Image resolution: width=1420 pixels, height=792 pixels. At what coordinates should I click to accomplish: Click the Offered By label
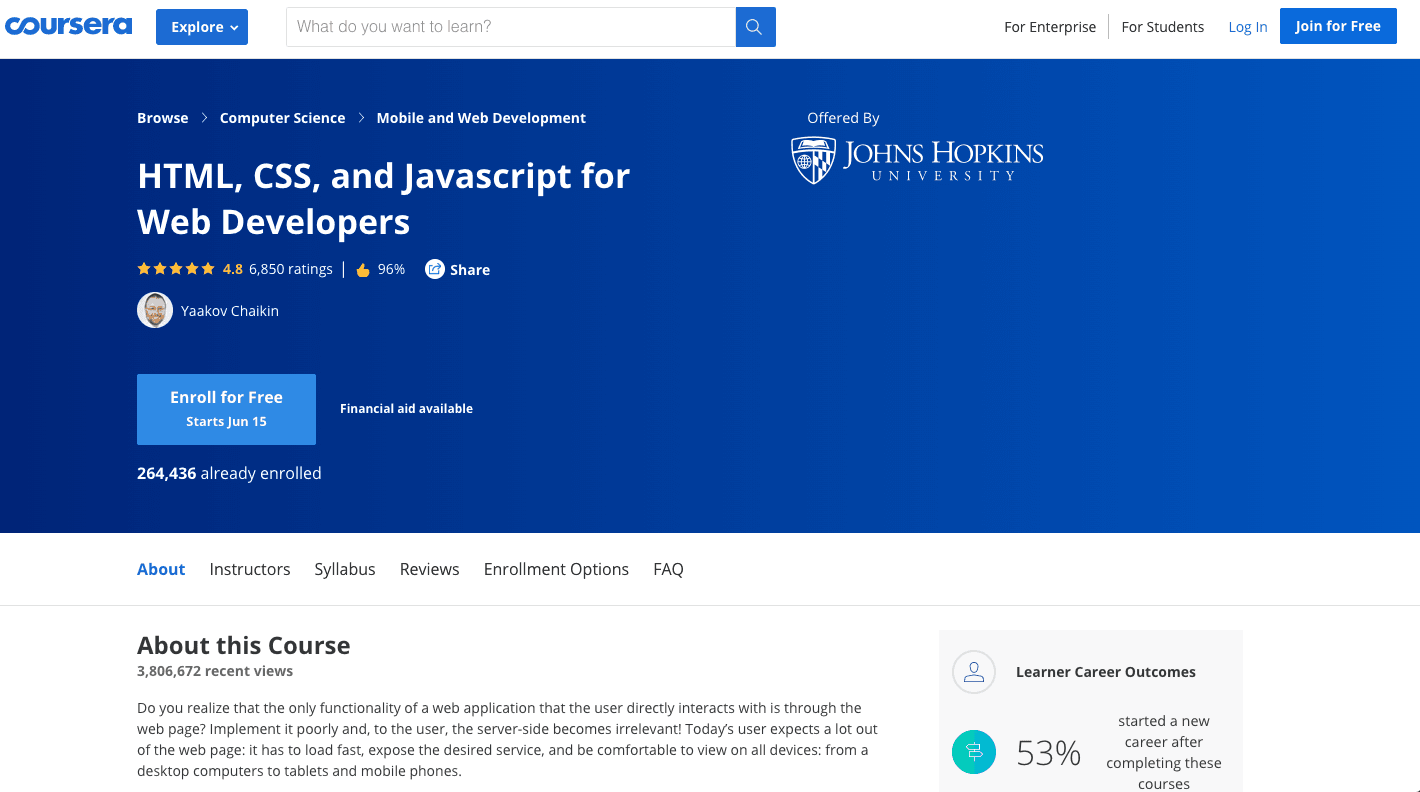click(x=843, y=118)
